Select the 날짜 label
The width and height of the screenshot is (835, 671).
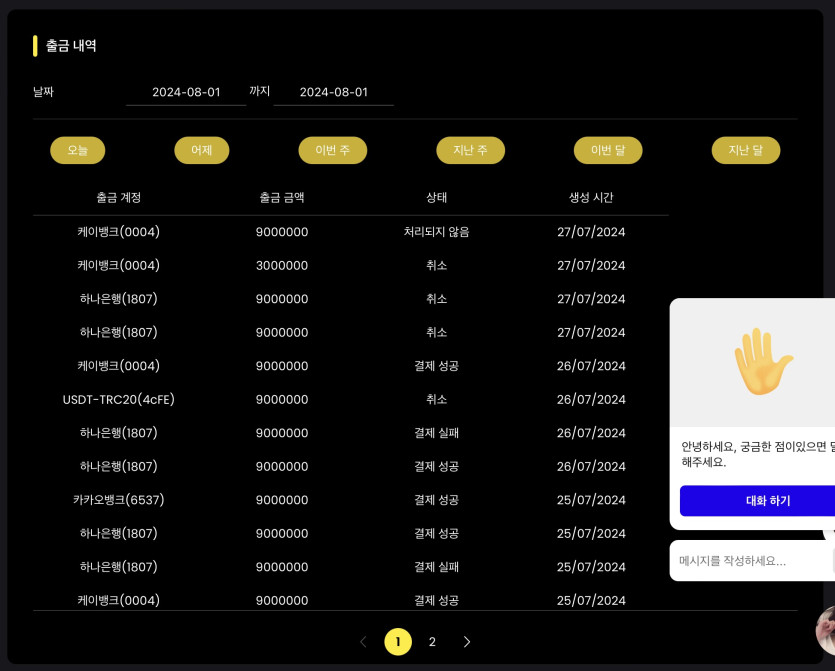click(x=43, y=92)
